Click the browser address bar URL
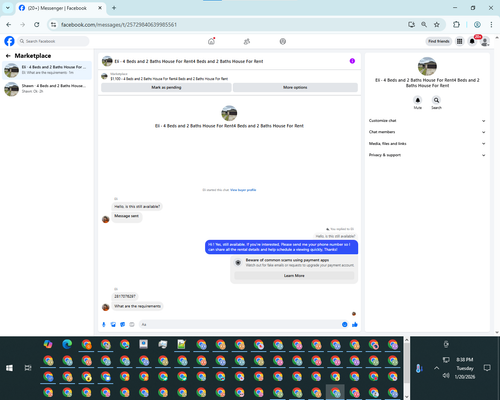Viewport: 500px width, 400px height. click(x=119, y=25)
